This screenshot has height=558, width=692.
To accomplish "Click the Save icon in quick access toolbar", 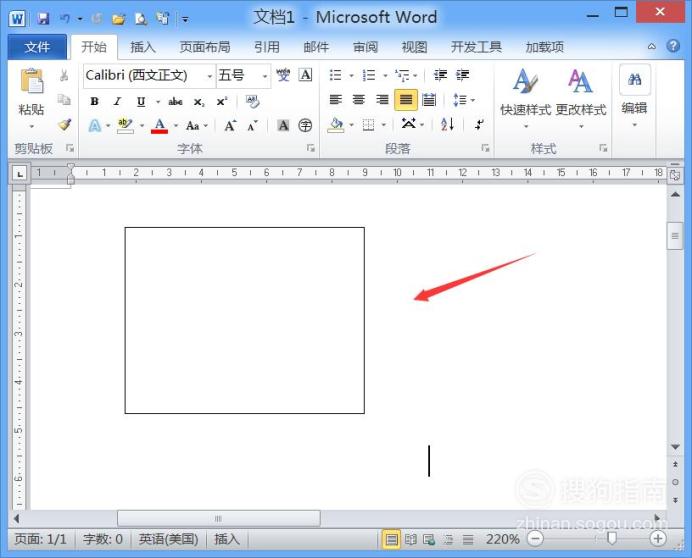I will [x=43, y=19].
